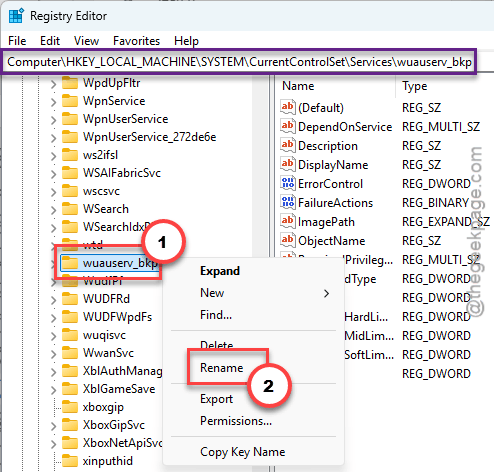The height and width of the screenshot is (472, 494).
Task: Expand the XboxGipSvc key chevron
Action: click(x=53, y=426)
